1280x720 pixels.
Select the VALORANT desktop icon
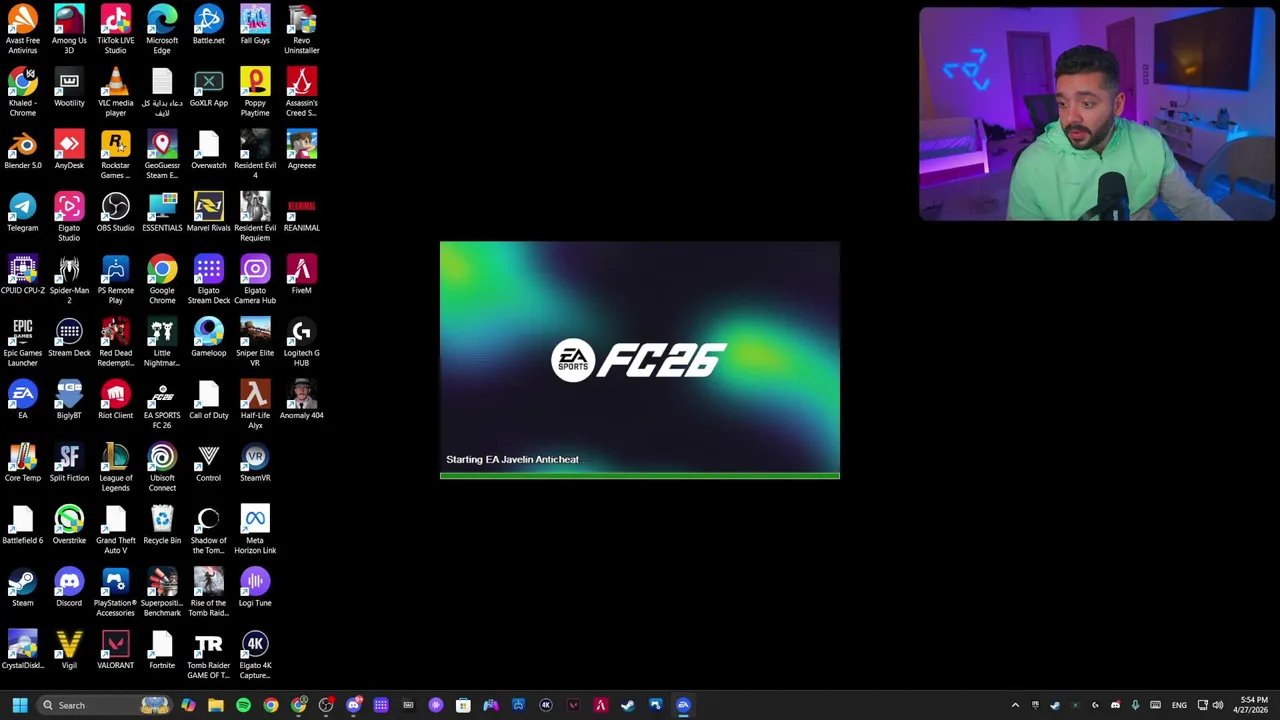(x=115, y=650)
